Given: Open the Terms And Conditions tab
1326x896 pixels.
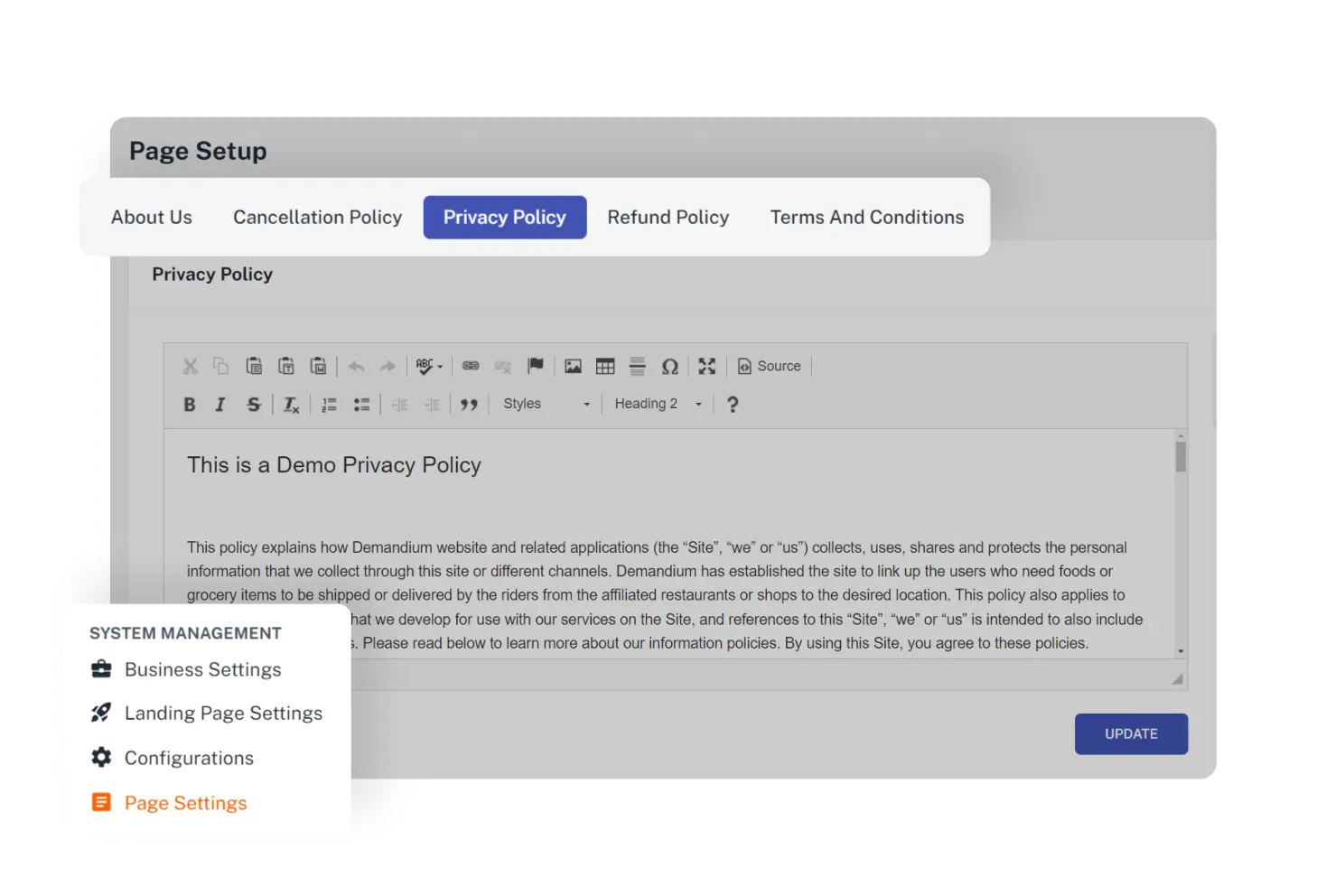Looking at the screenshot, I should (867, 217).
